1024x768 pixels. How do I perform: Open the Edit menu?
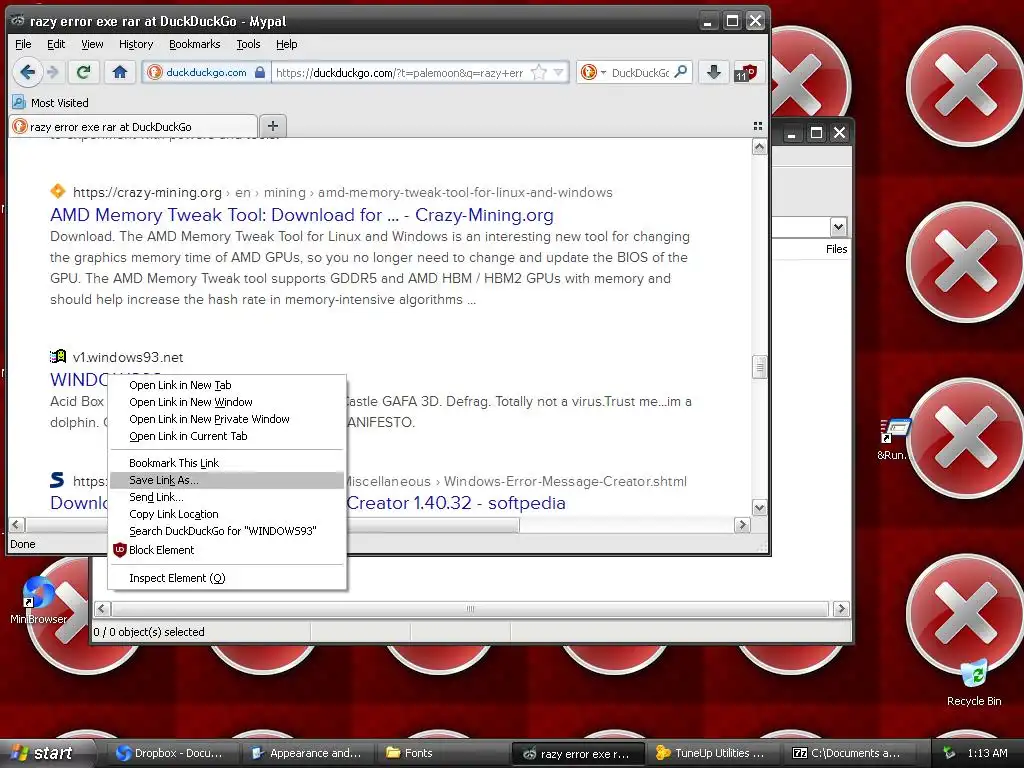coord(56,44)
